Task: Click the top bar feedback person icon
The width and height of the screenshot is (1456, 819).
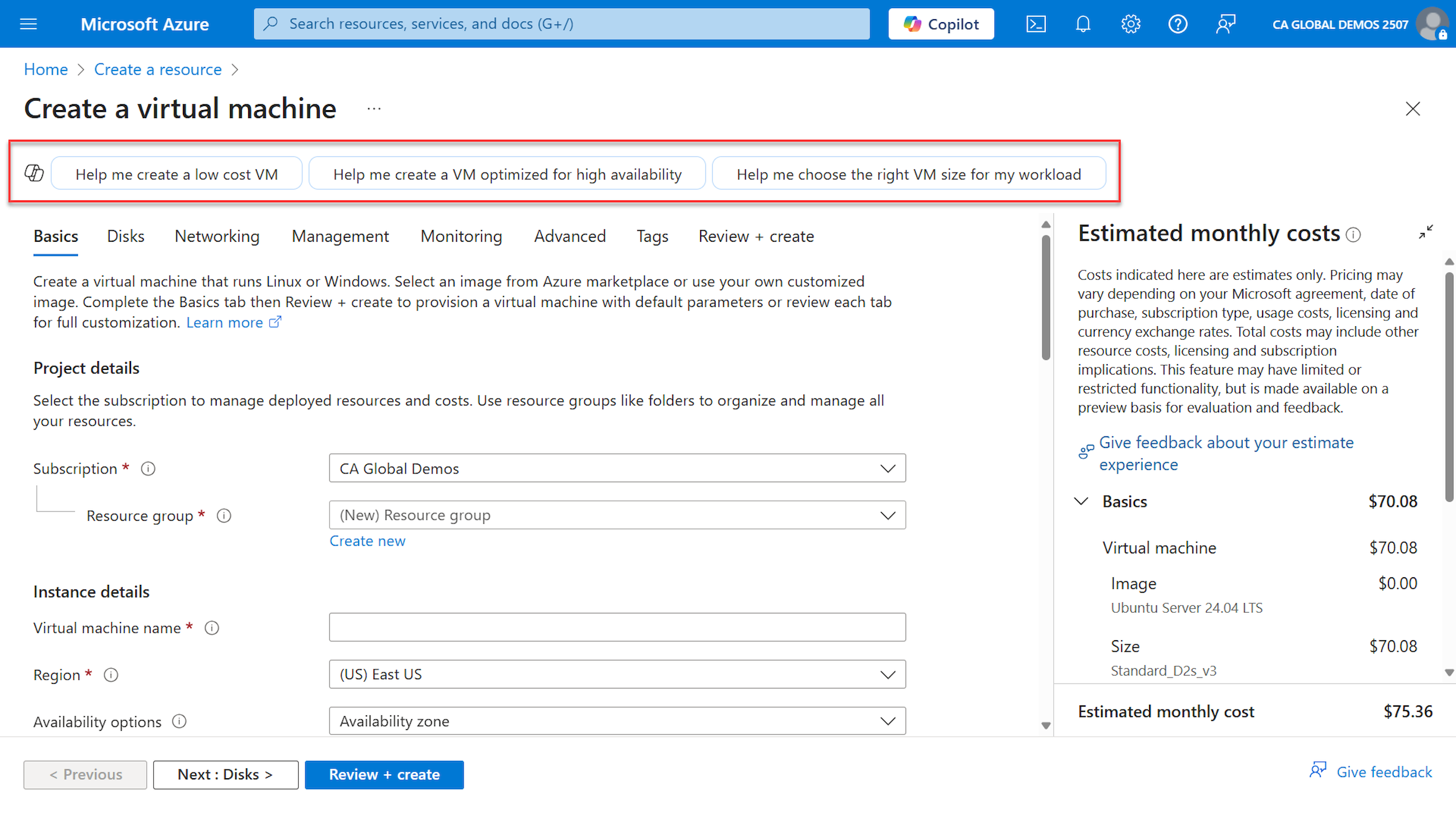Action: pos(1225,24)
